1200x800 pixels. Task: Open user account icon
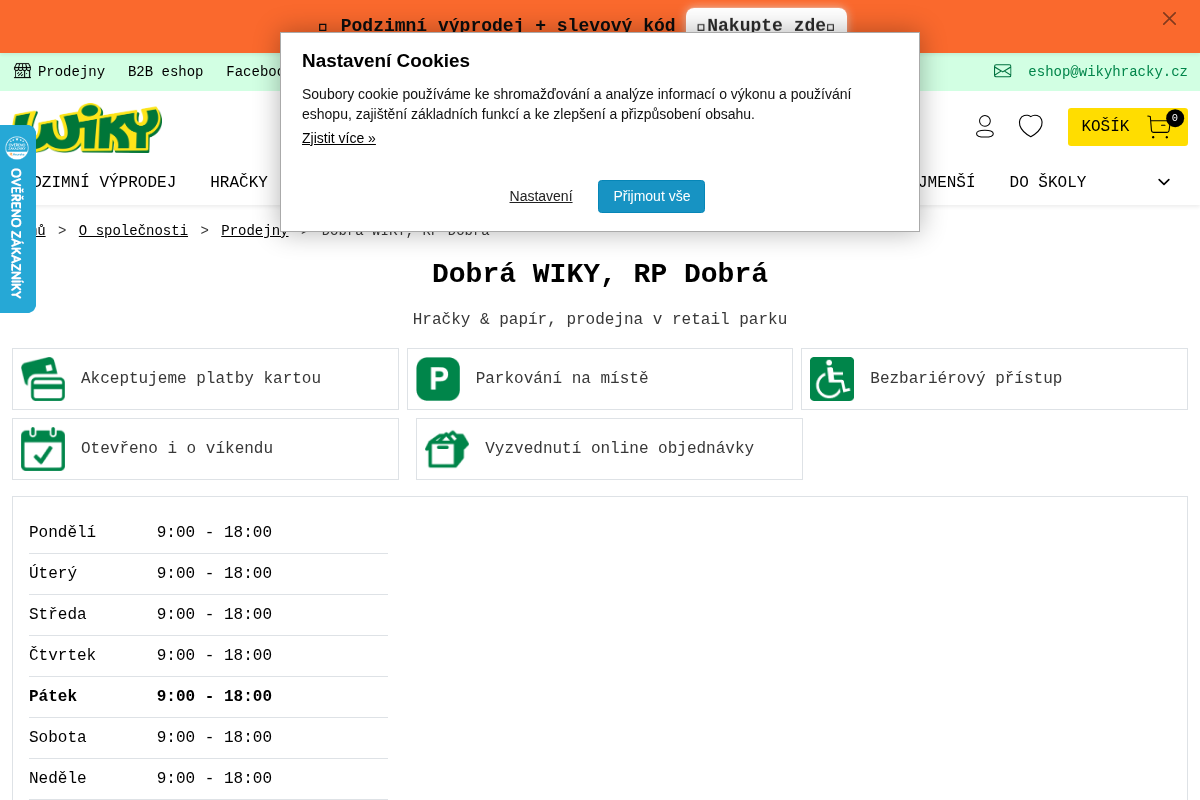(x=985, y=126)
